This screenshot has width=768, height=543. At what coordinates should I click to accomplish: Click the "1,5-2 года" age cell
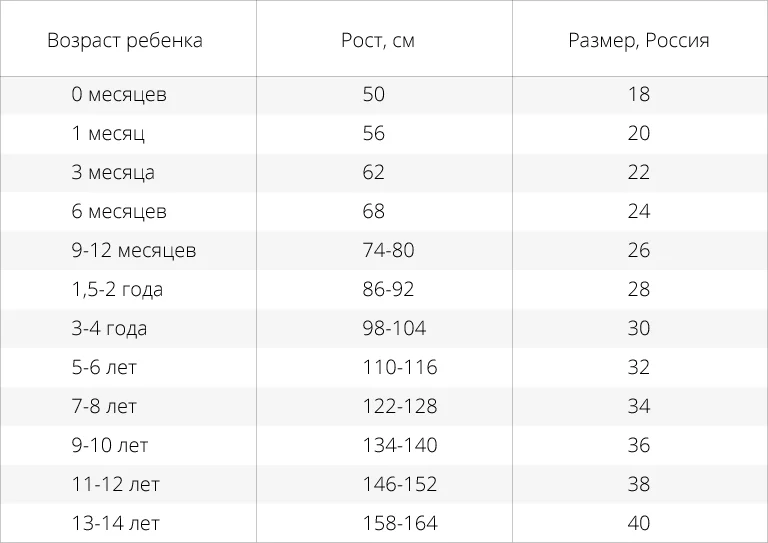(x=117, y=290)
